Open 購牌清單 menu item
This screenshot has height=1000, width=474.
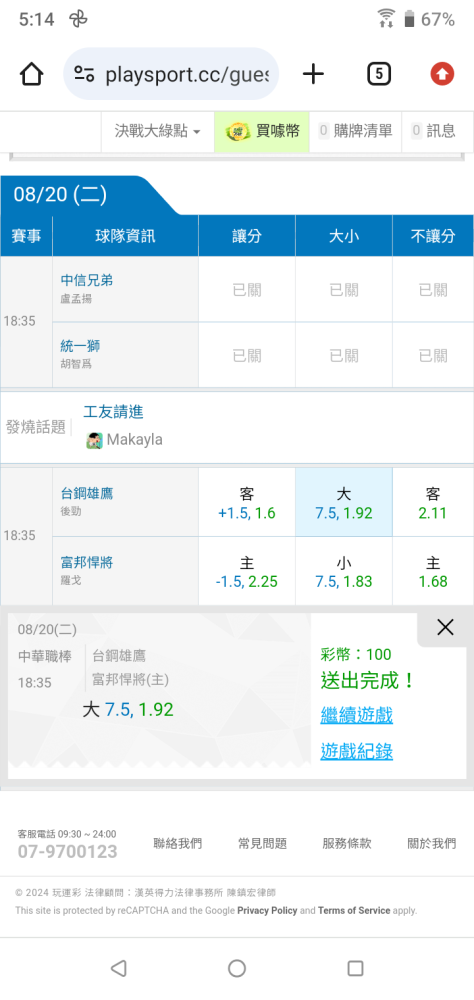pos(355,131)
